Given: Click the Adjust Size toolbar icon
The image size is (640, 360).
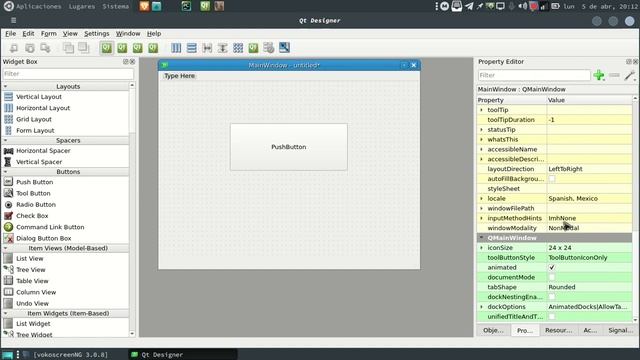Looking at the screenshot, I should pos(284,48).
